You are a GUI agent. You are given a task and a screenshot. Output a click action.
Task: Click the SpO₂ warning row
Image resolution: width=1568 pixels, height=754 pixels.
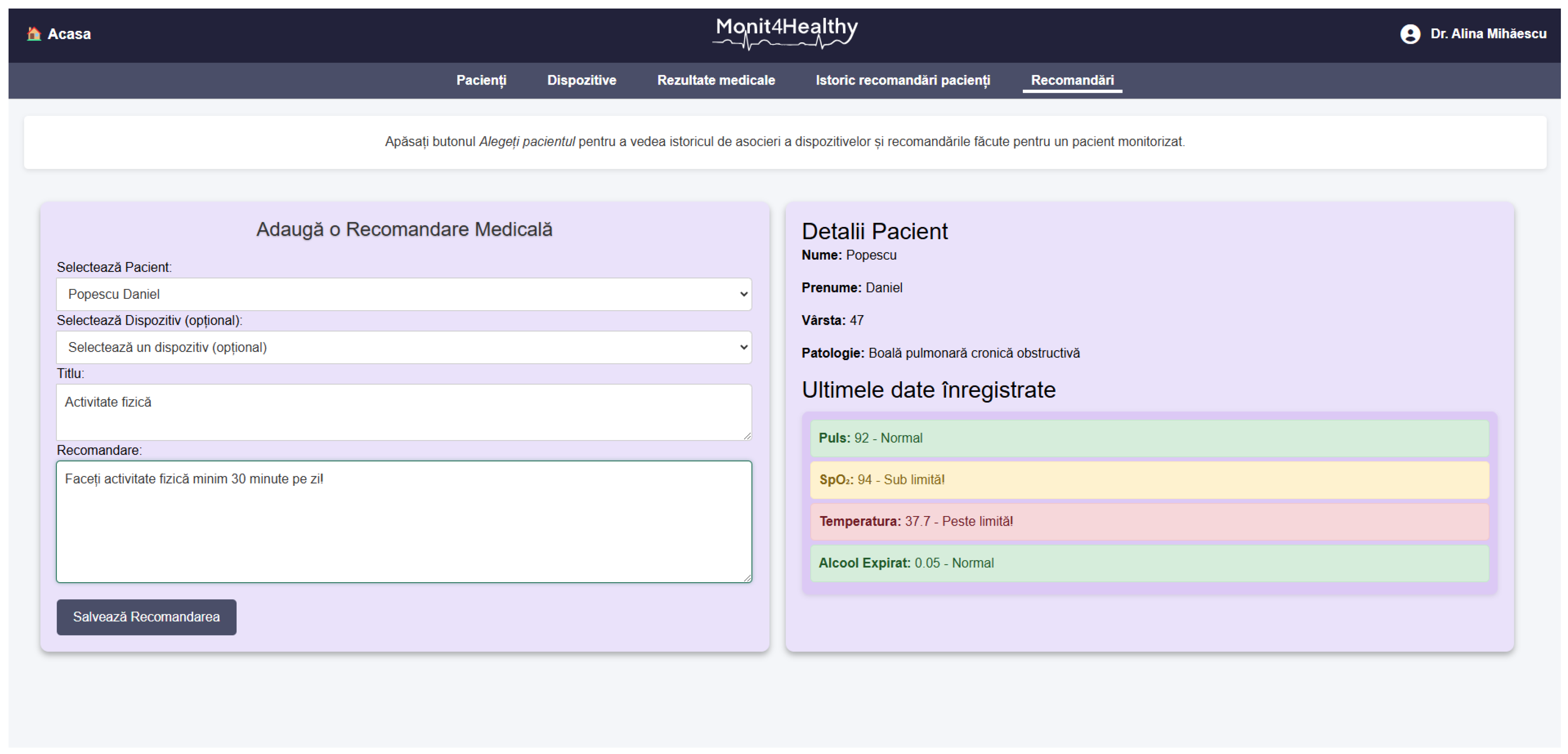[1149, 479]
